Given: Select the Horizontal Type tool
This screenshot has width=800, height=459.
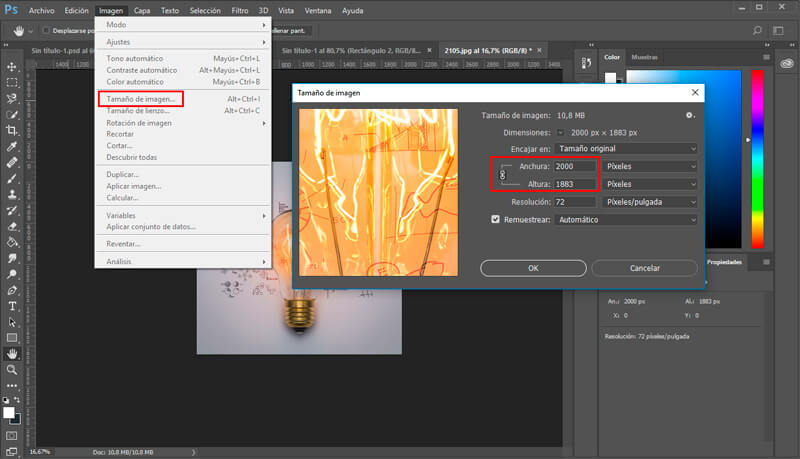Looking at the screenshot, I should coord(12,306).
